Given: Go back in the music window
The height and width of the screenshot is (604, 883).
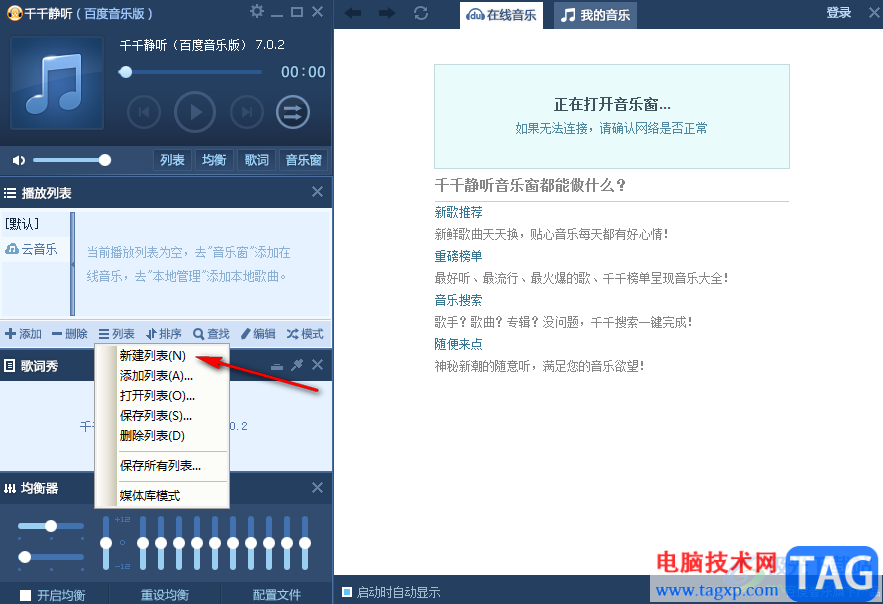Looking at the screenshot, I should click(353, 13).
